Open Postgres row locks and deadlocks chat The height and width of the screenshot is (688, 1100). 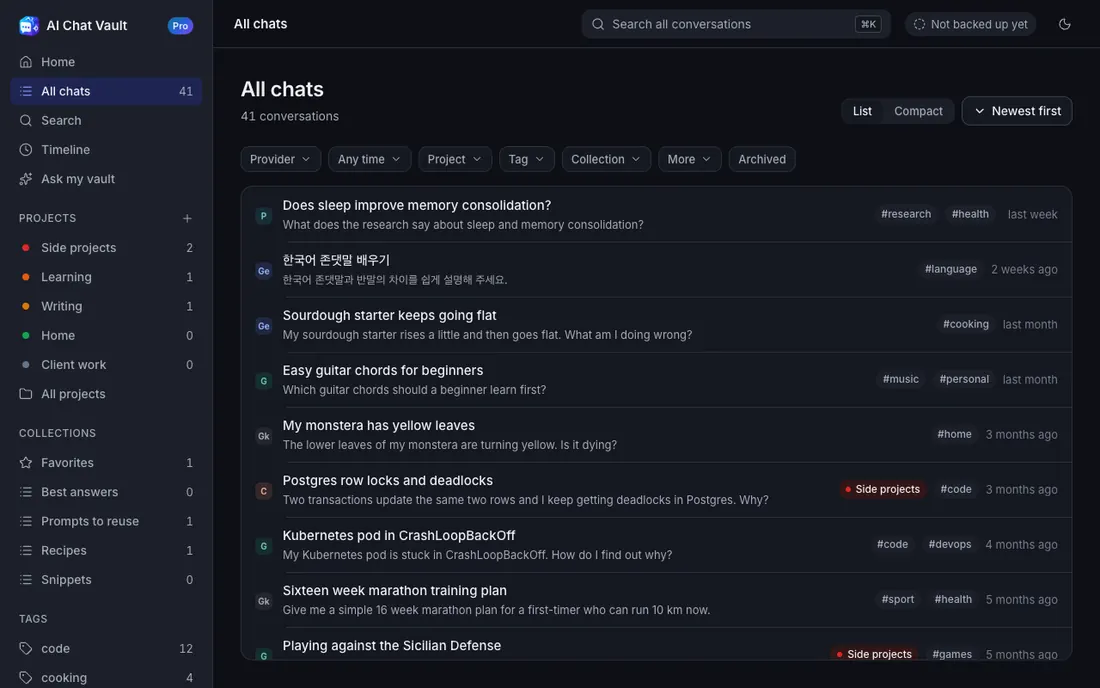coord(656,490)
